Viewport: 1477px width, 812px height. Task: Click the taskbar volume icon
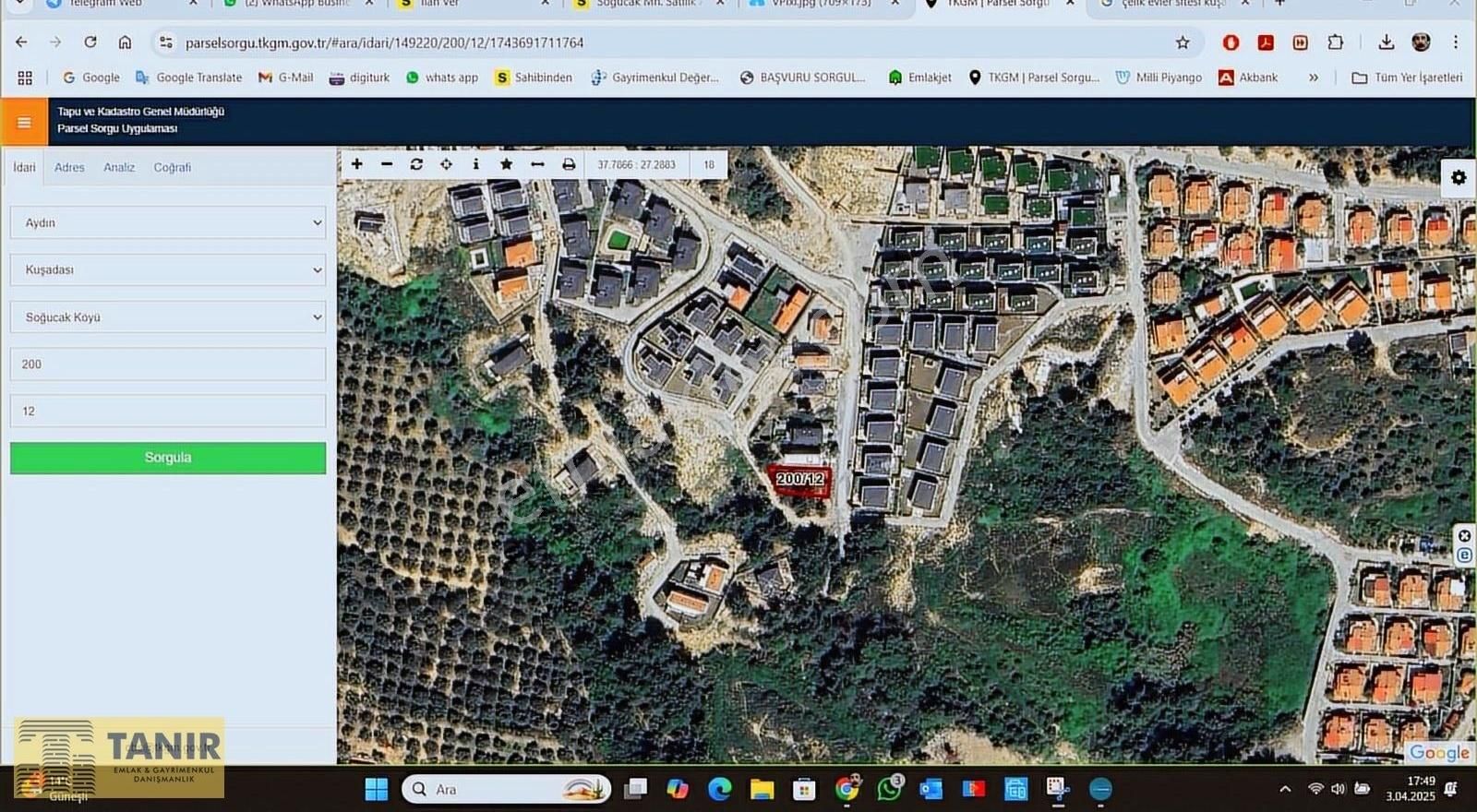pyautogui.click(x=1338, y=789)
